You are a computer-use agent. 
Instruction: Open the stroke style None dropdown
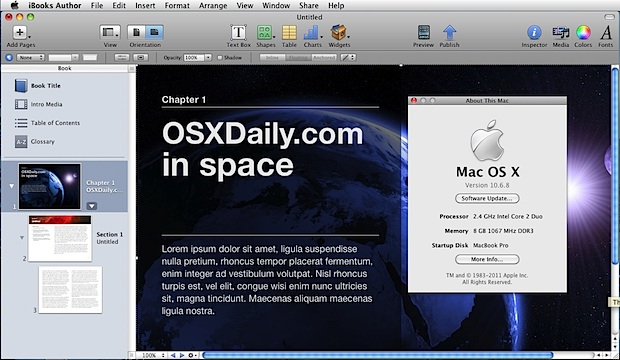tap(30, 58)
